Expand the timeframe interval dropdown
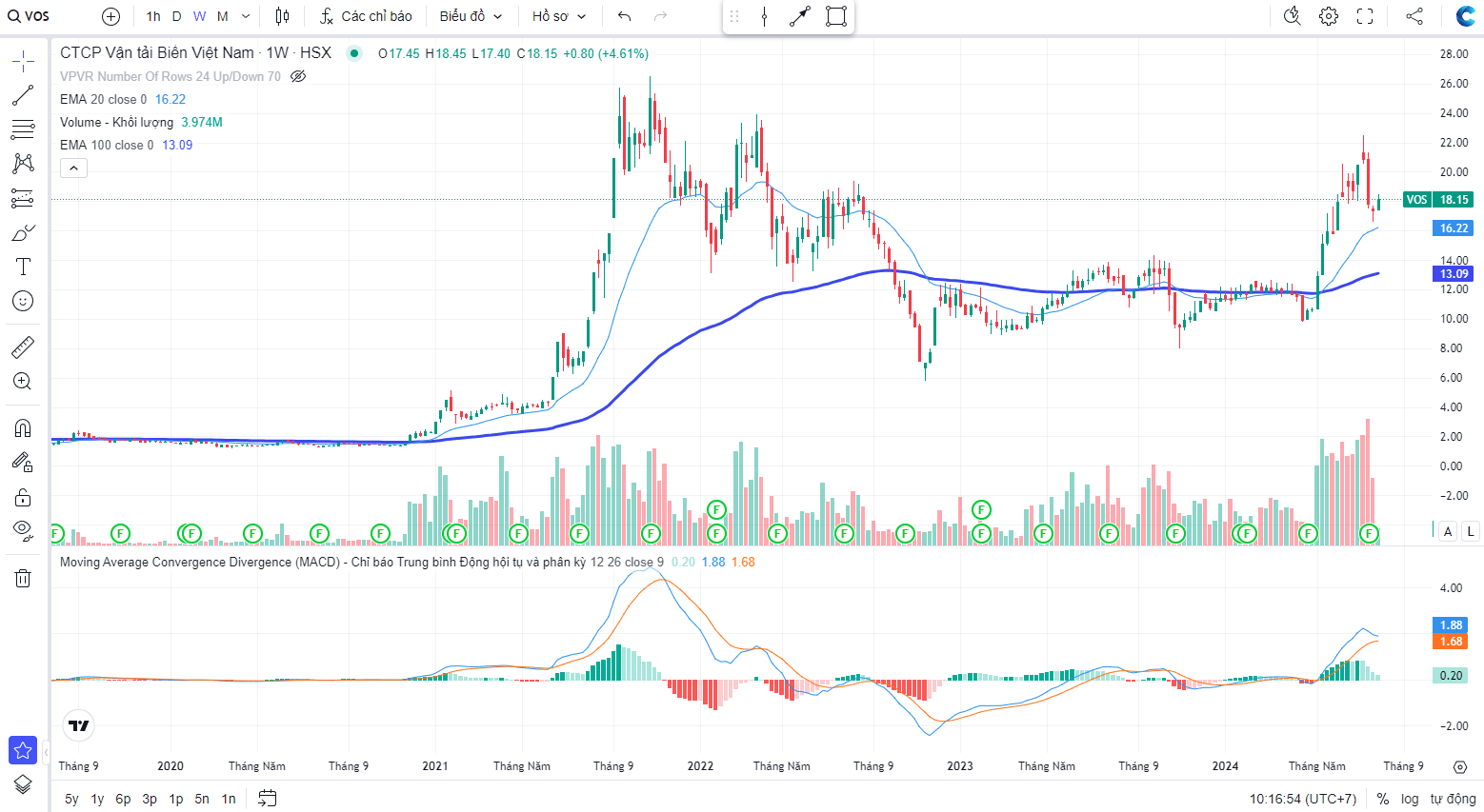This screenshot has height=812, width=1484. pyautogui.click(x=246, y=16)
